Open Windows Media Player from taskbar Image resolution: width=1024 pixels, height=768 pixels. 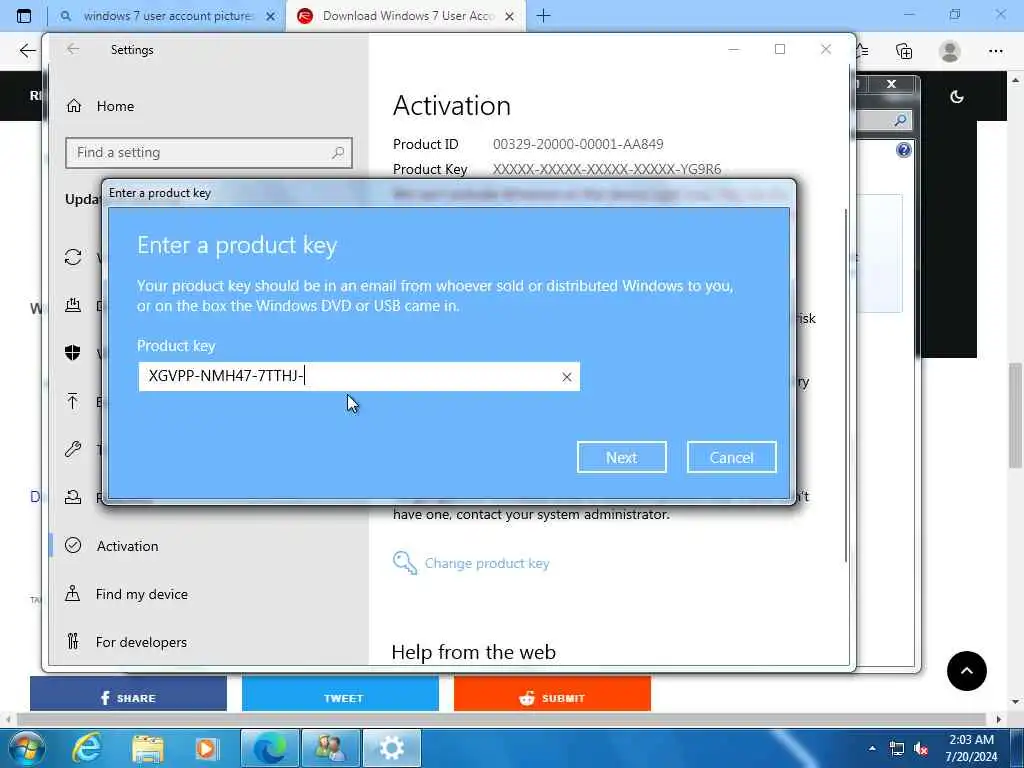pyautogui.click(x=207, y=748)
